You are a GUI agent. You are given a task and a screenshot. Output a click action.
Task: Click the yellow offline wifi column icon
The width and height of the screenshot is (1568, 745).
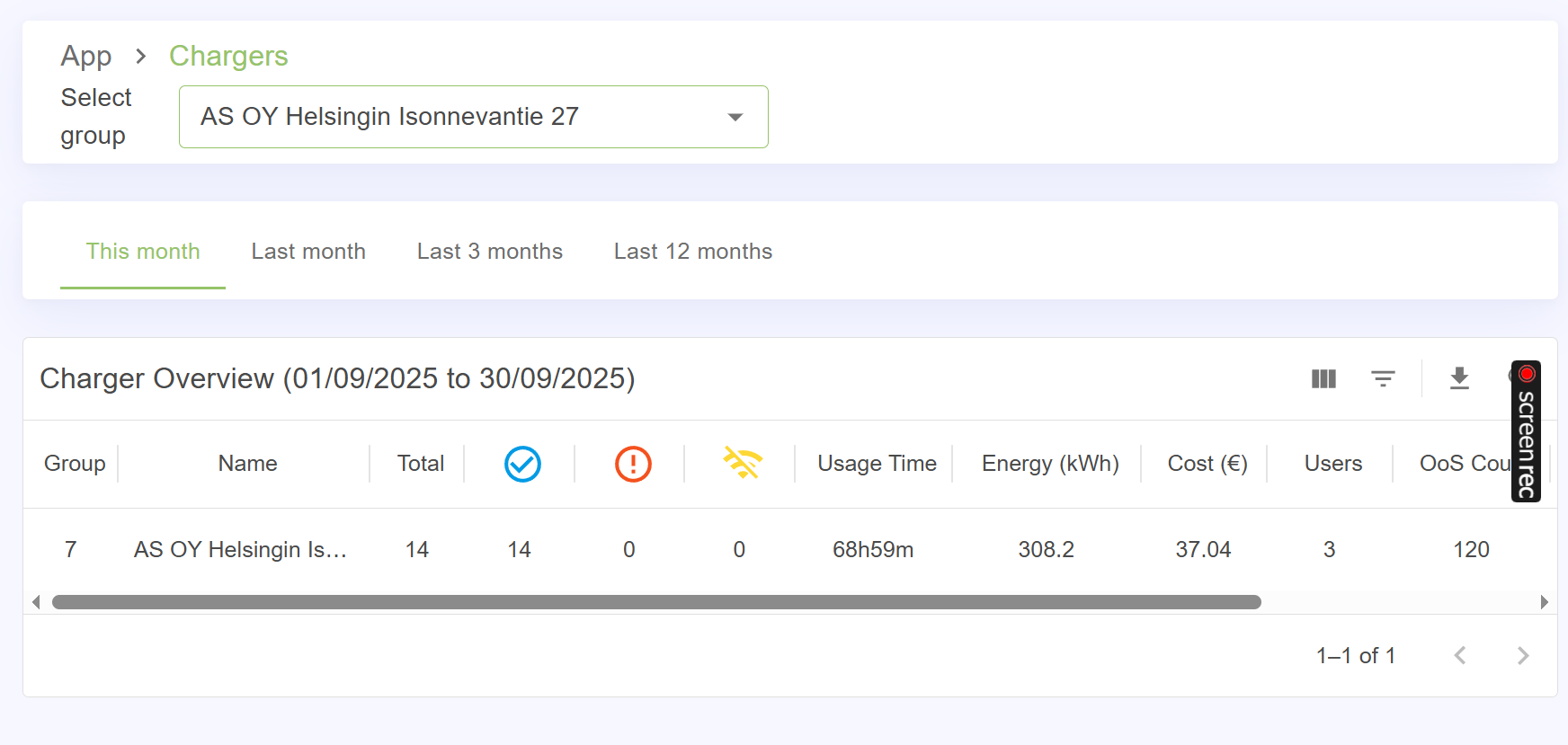click(743, 464)
